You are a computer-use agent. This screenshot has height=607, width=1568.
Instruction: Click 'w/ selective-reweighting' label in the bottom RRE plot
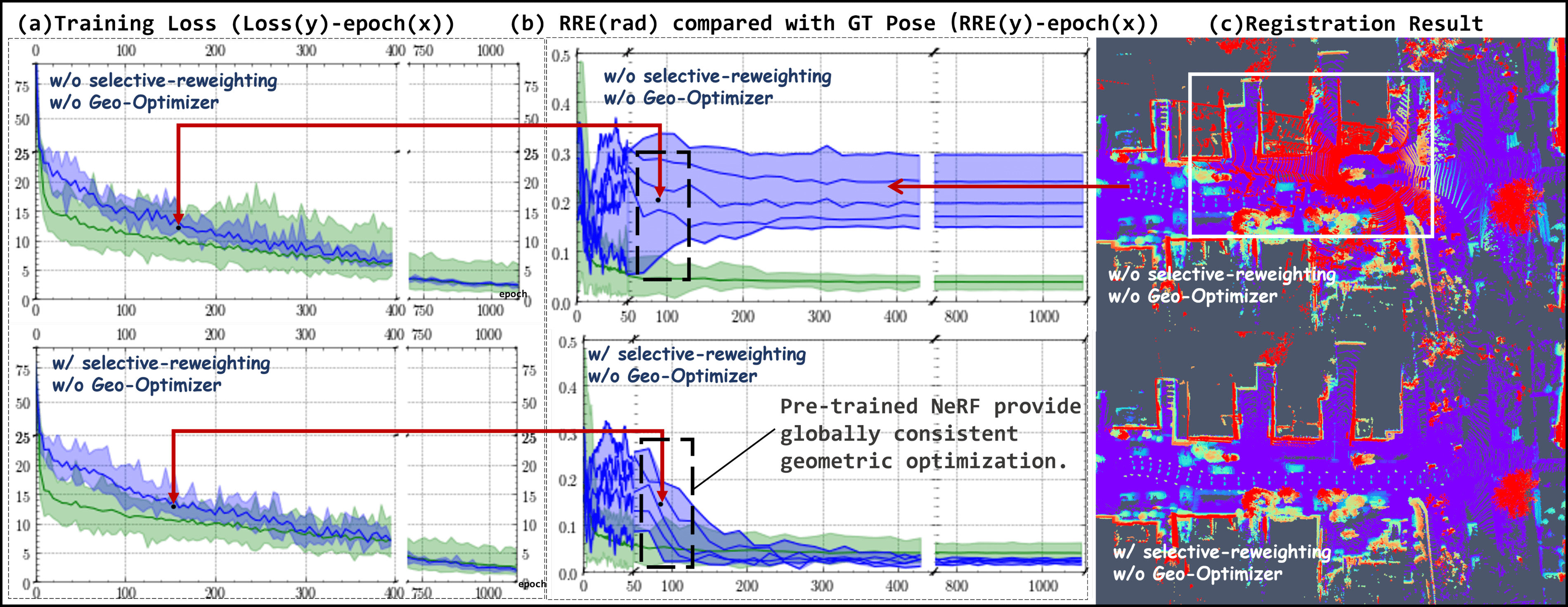tap(697, 354)
